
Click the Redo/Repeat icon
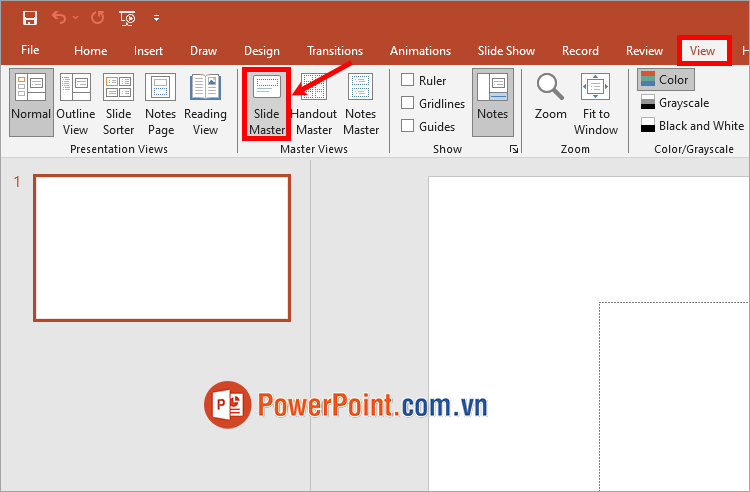[x=98, y=18]
